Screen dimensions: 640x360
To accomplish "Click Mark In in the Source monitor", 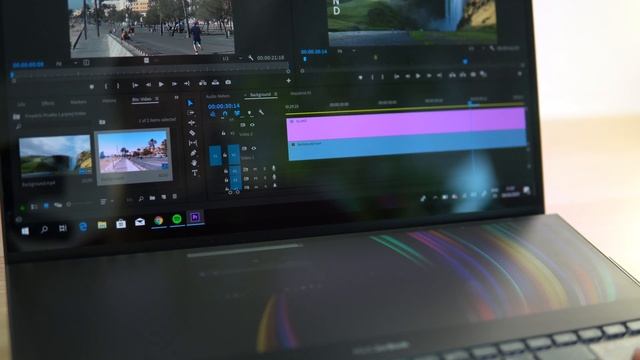I will [x=106, y=86].
